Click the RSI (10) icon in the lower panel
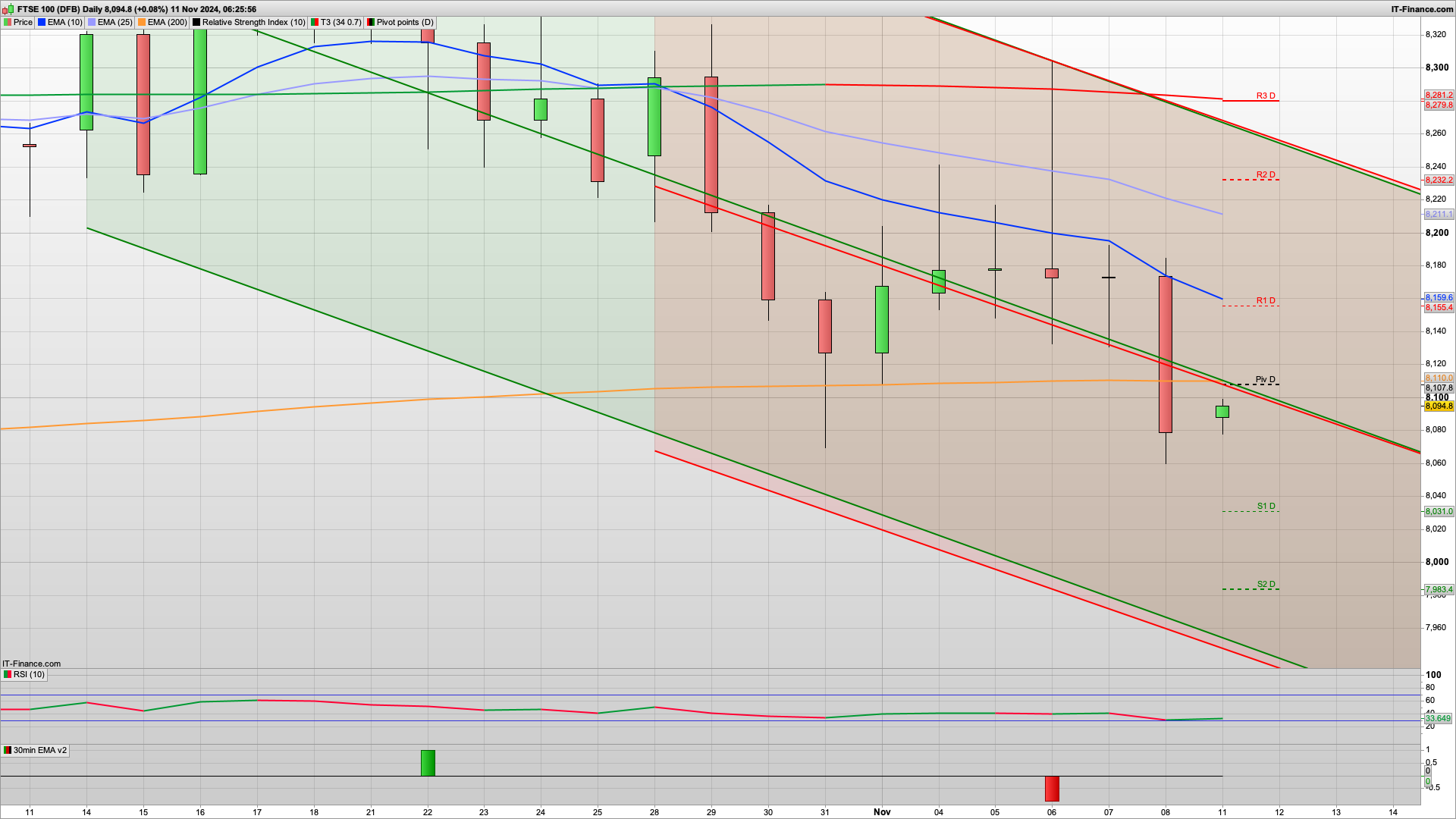 click(x=8, y=674)
